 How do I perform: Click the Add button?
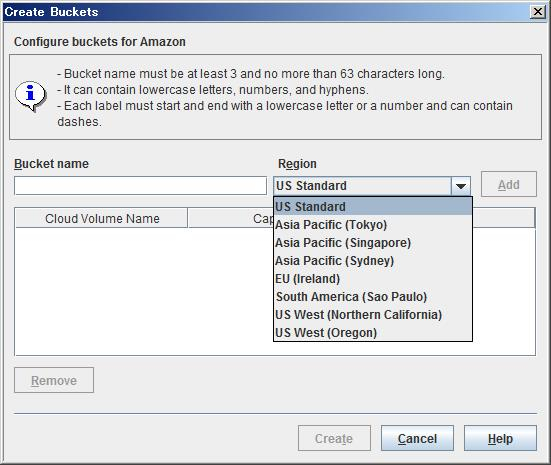pos(508,184)
